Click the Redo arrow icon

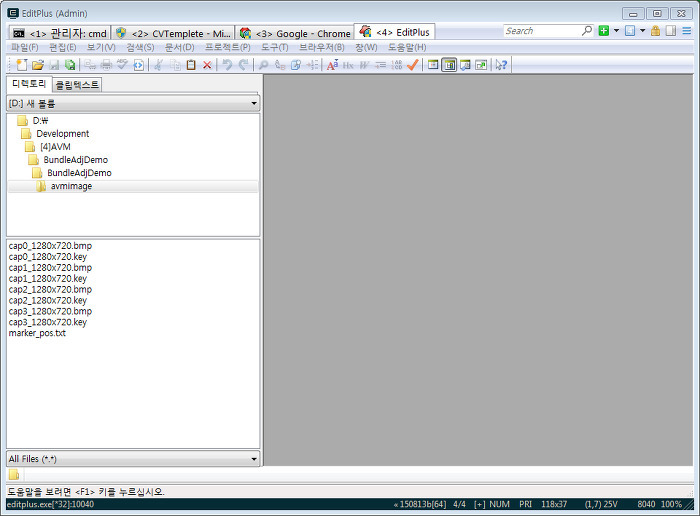(x=243, y=65)
